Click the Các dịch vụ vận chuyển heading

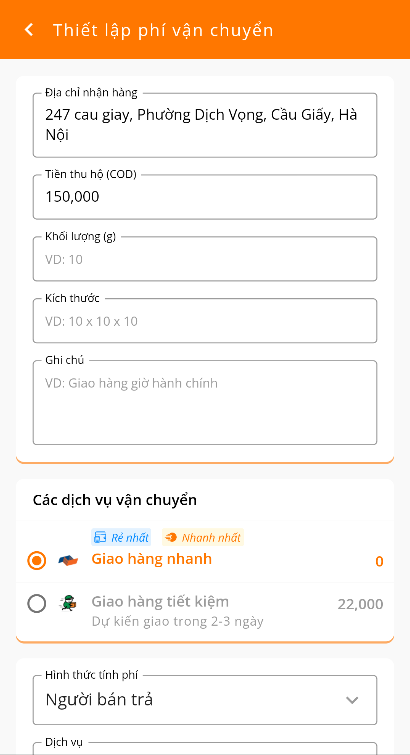[x=115, y=500]
